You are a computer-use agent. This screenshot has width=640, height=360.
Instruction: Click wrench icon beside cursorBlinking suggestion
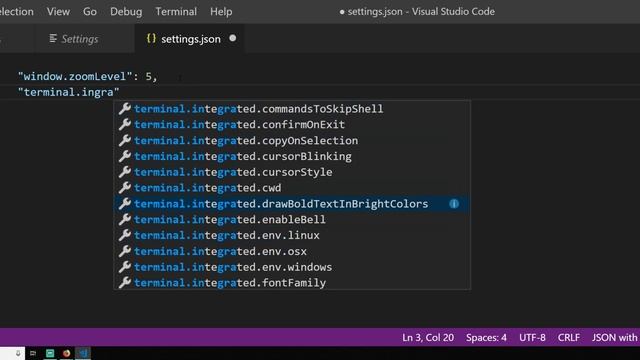[124, 156]
